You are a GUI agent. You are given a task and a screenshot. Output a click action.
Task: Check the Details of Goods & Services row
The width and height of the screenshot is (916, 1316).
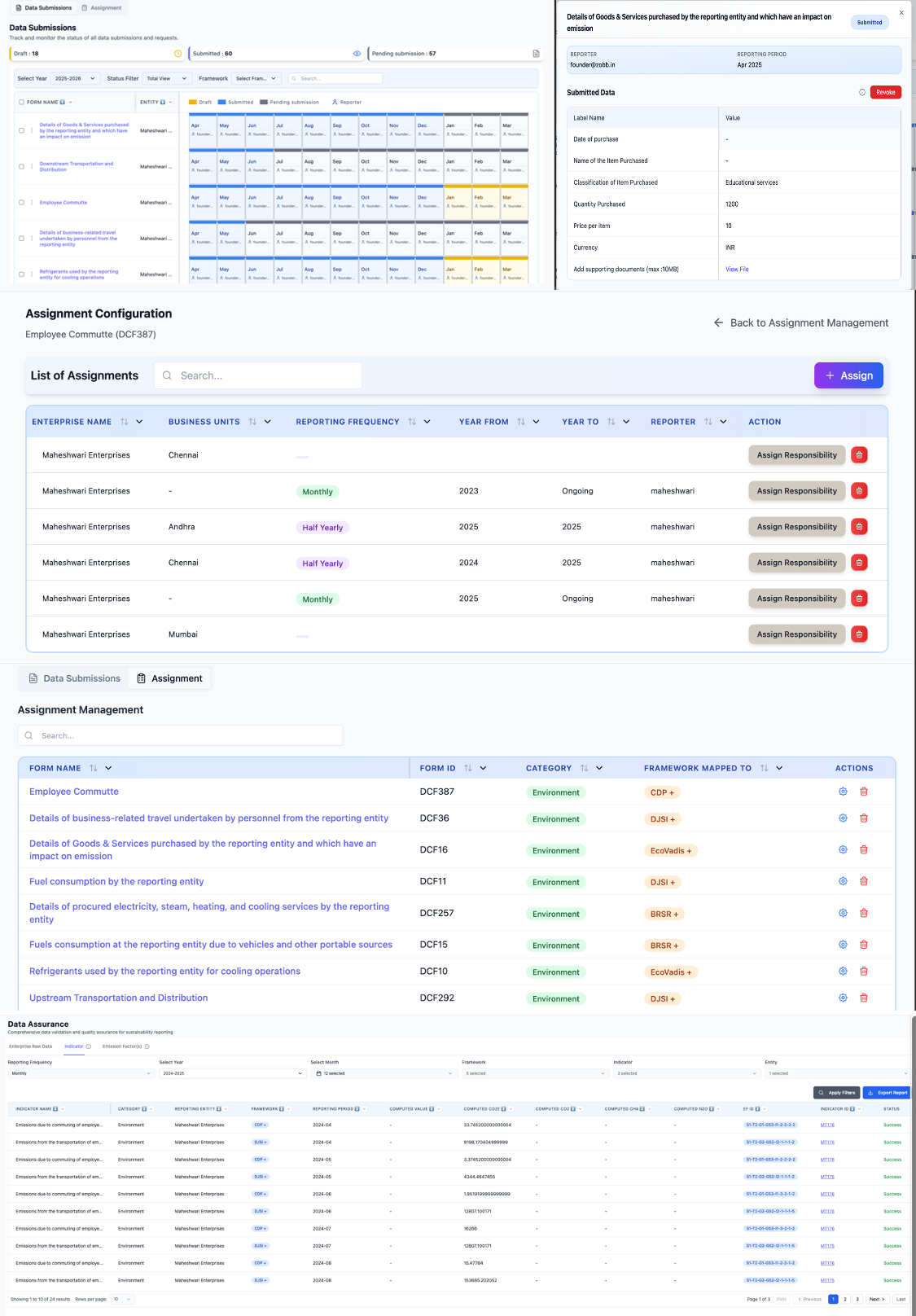pos(21,130)
